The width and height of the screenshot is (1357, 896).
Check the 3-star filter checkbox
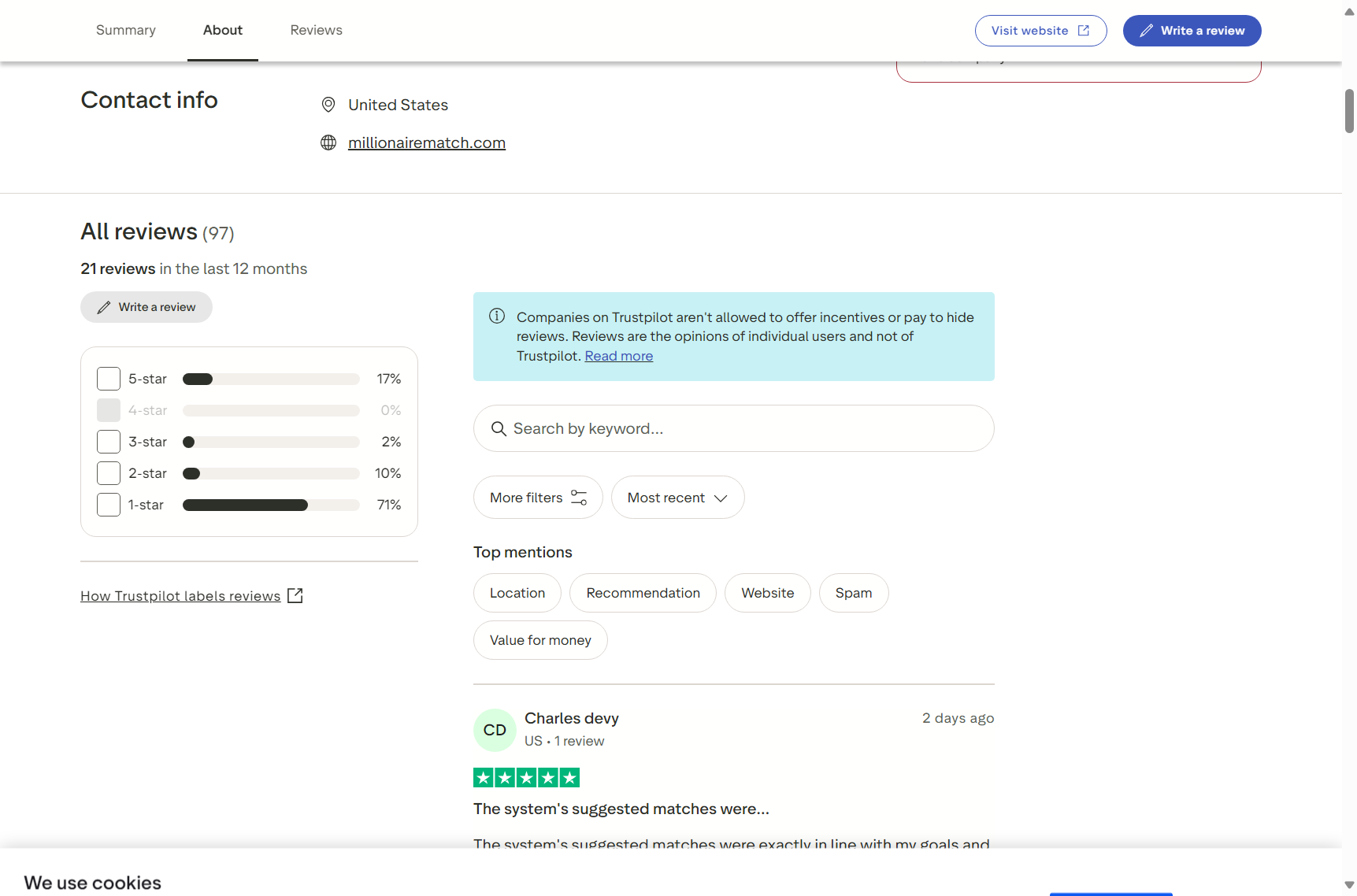109,442
